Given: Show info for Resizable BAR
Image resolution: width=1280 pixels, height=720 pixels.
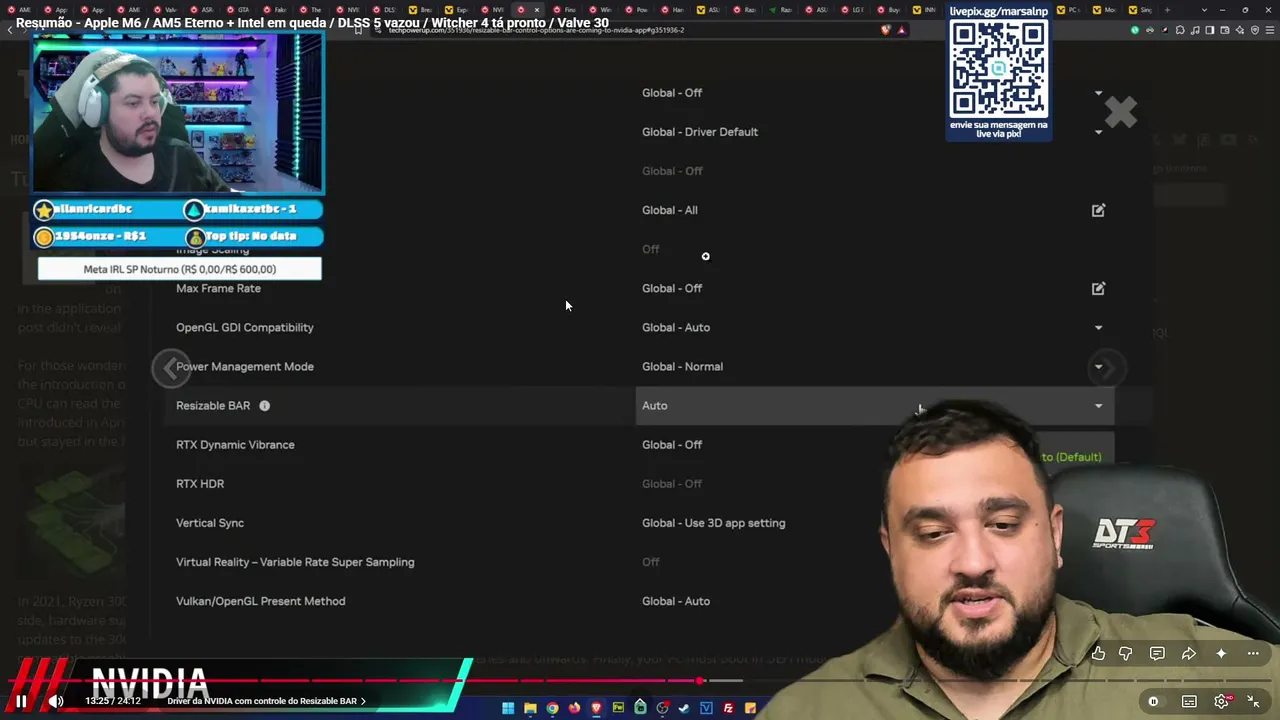Looking at the screenshot, I should click(x=264, y=406).
